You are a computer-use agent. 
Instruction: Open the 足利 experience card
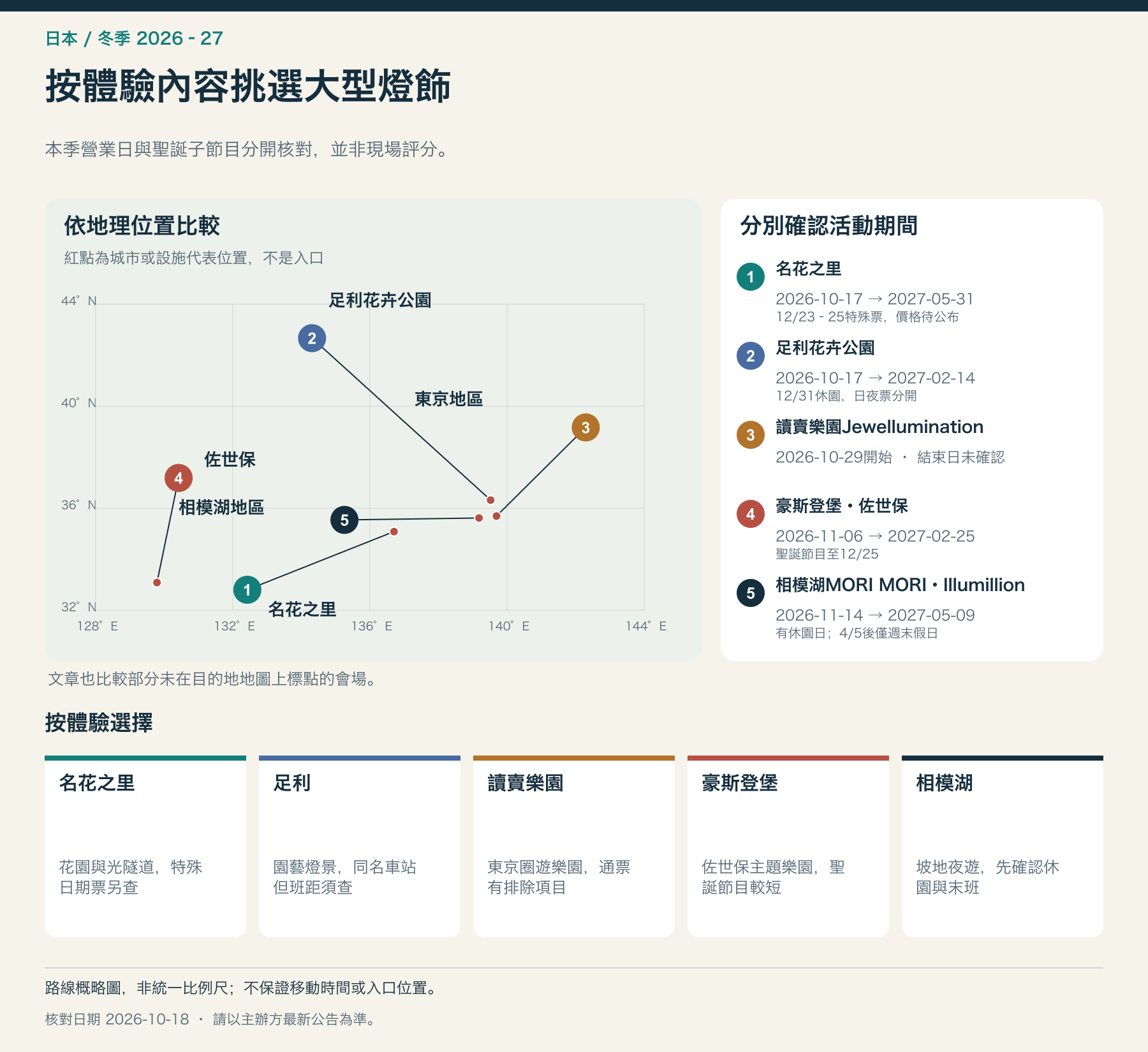(x=360, y=846)
